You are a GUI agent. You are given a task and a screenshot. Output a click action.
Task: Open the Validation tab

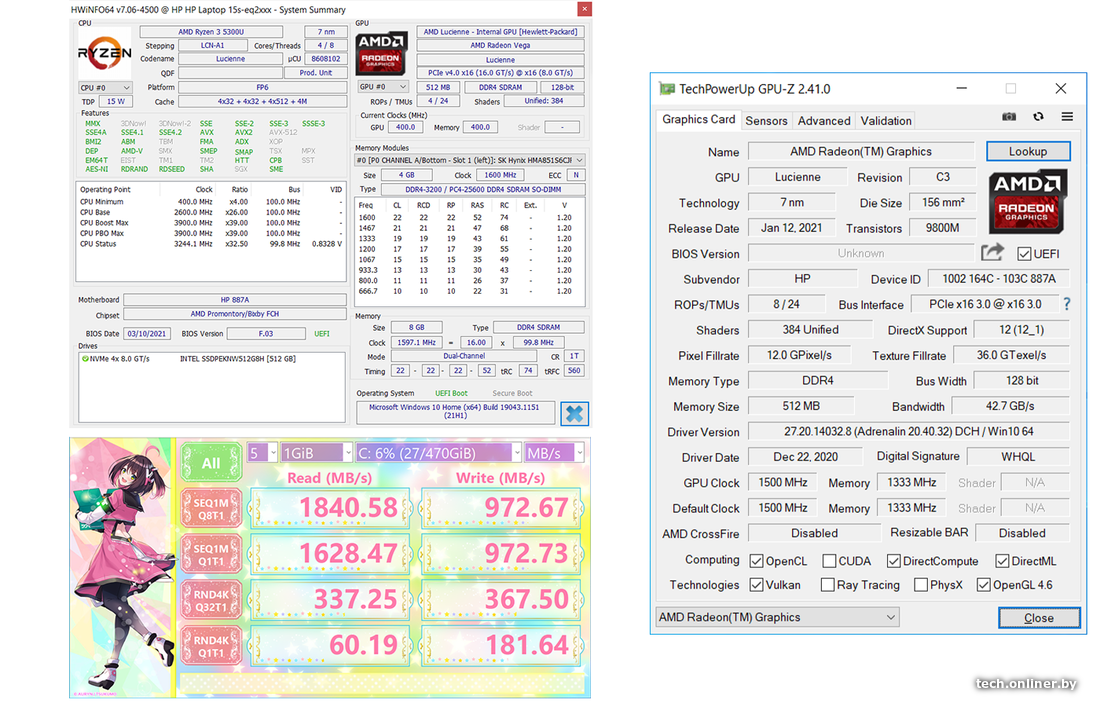[x=886, y=120]
